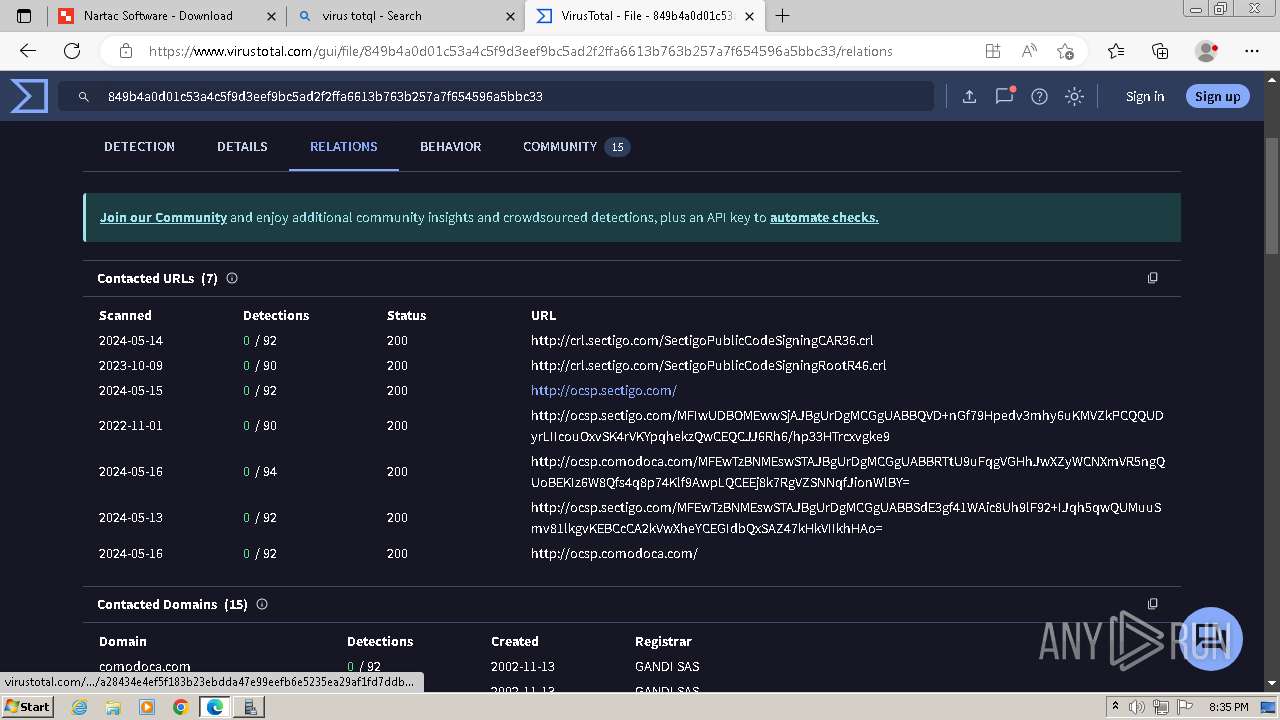
Task: Copy Contacted Domains list with copy icon
Action: tap(1152, 604)
